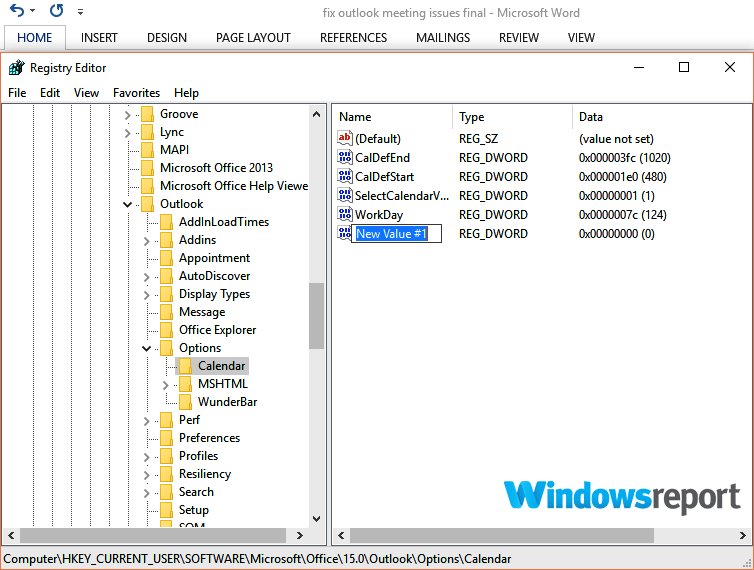
Task: Open the File menu in Registry Editor
Action: [17, 93]
